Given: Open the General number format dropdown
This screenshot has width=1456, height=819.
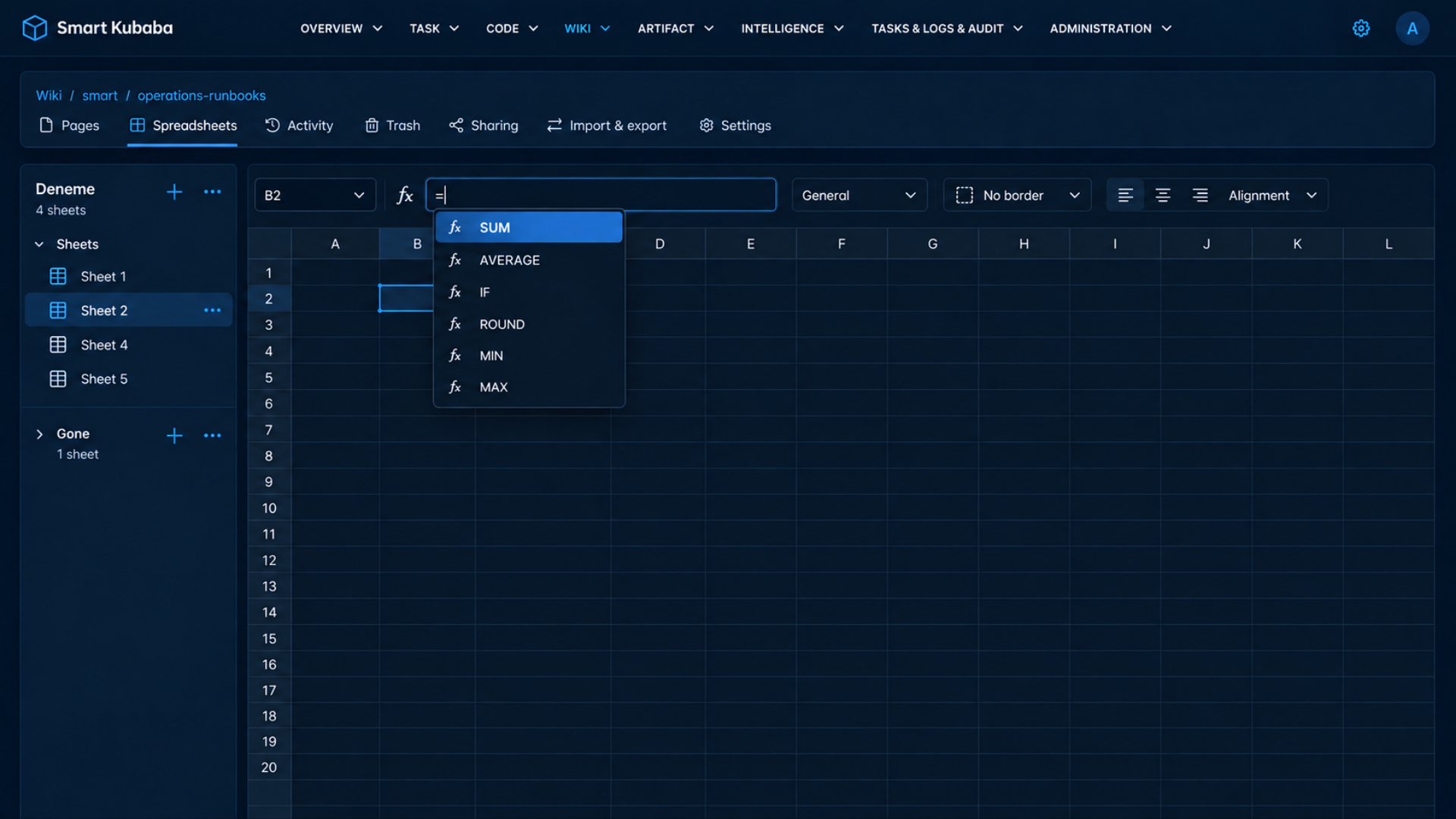Looking at the screenshot, I should (x=859, y=196).
